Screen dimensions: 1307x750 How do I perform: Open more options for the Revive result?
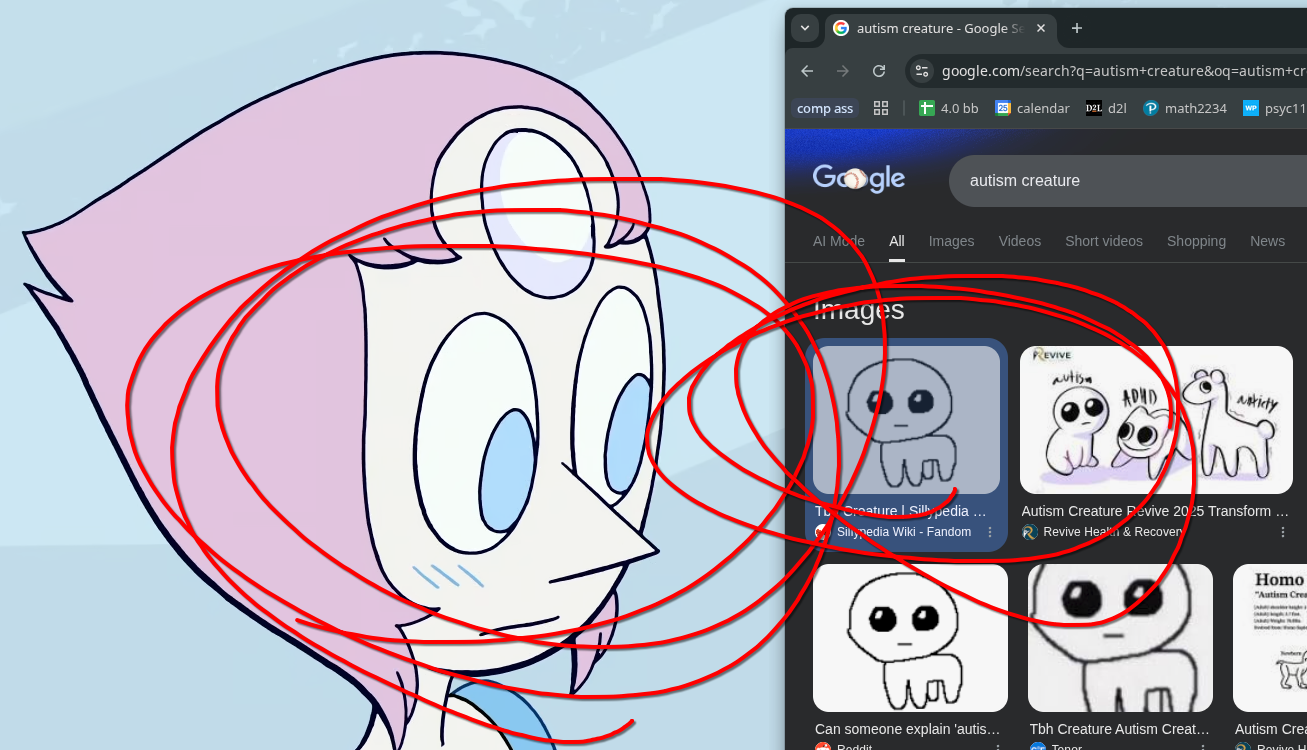point(1283,532)
